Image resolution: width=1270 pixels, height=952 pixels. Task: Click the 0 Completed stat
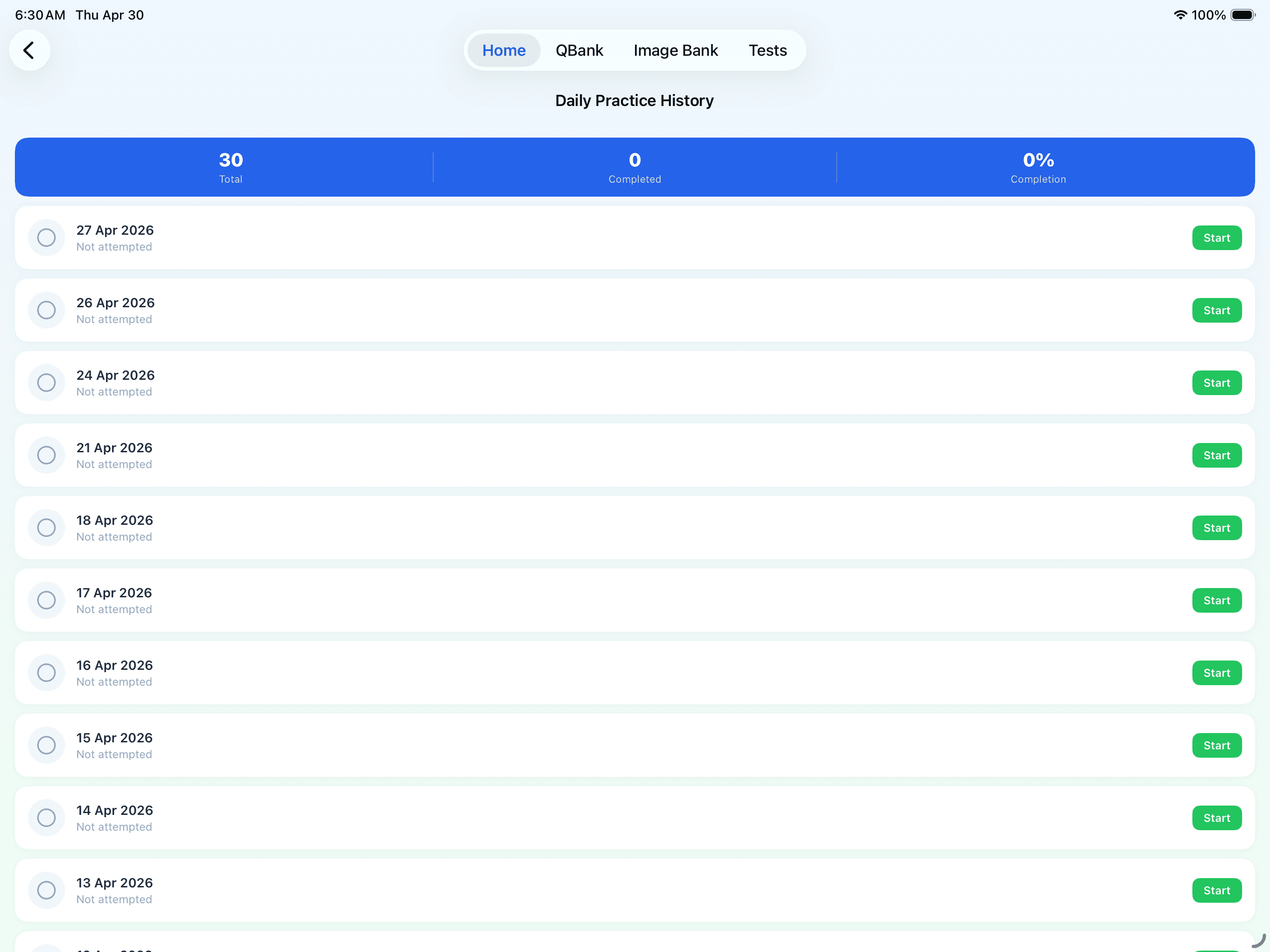click(635, 167)
